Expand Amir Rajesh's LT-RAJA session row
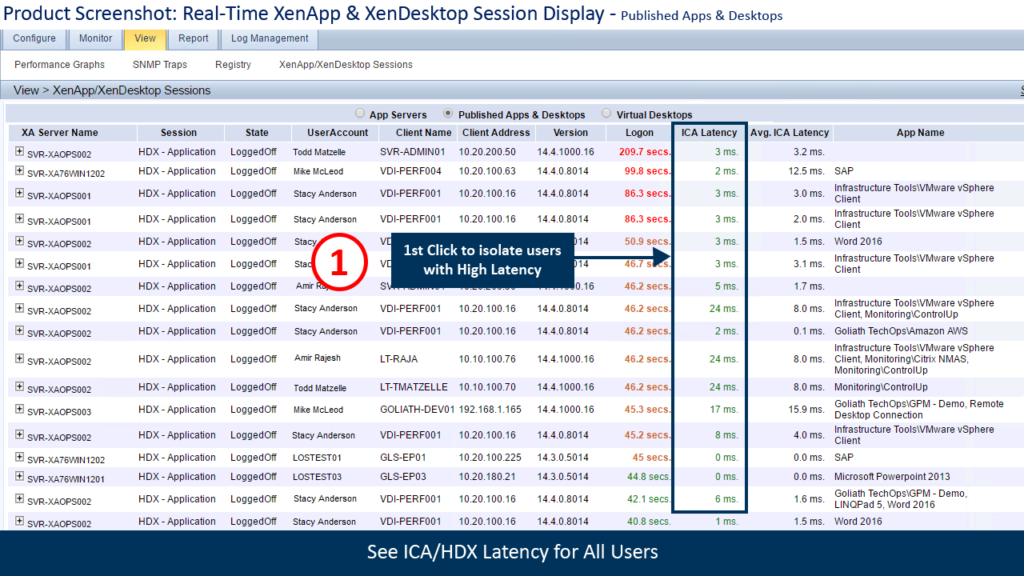This screenshot has height=576, width=1024. 19,358
